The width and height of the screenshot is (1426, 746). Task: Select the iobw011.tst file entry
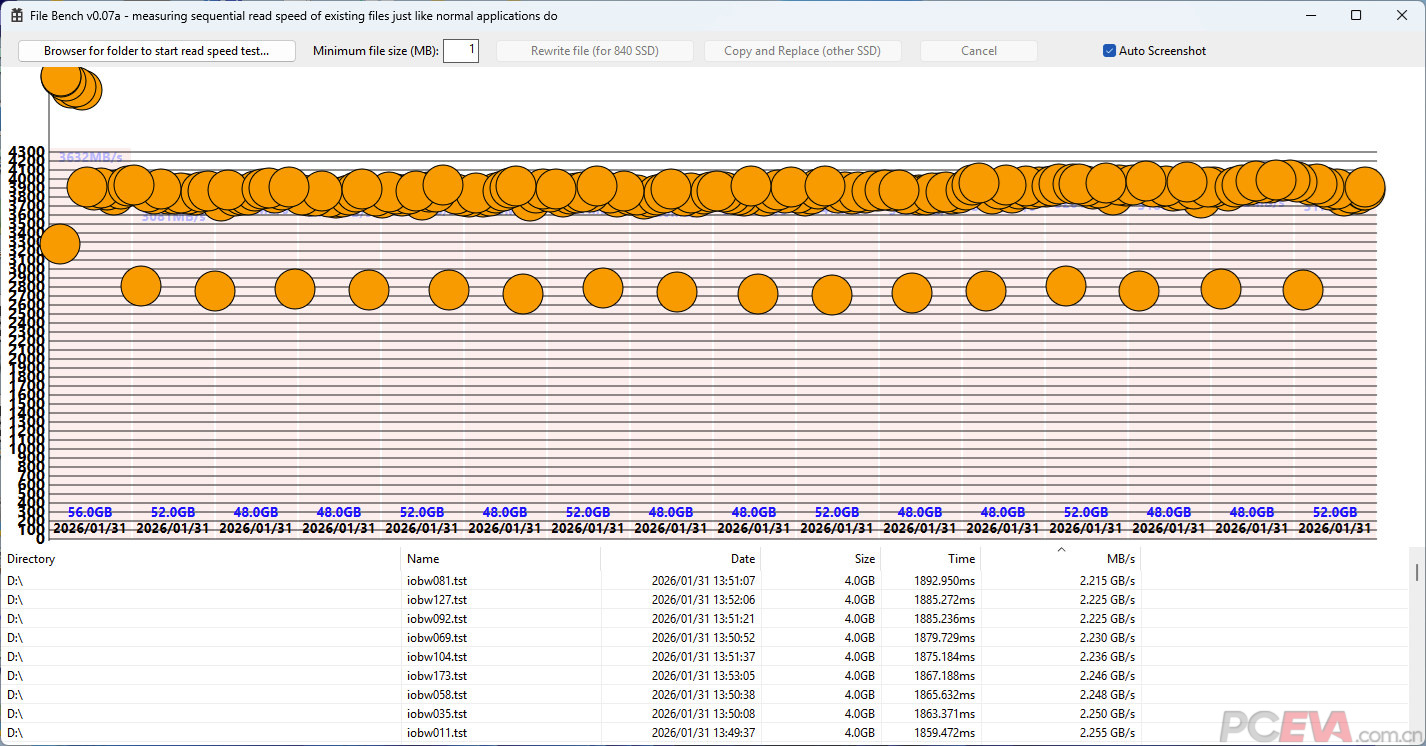tap(437, 733)
